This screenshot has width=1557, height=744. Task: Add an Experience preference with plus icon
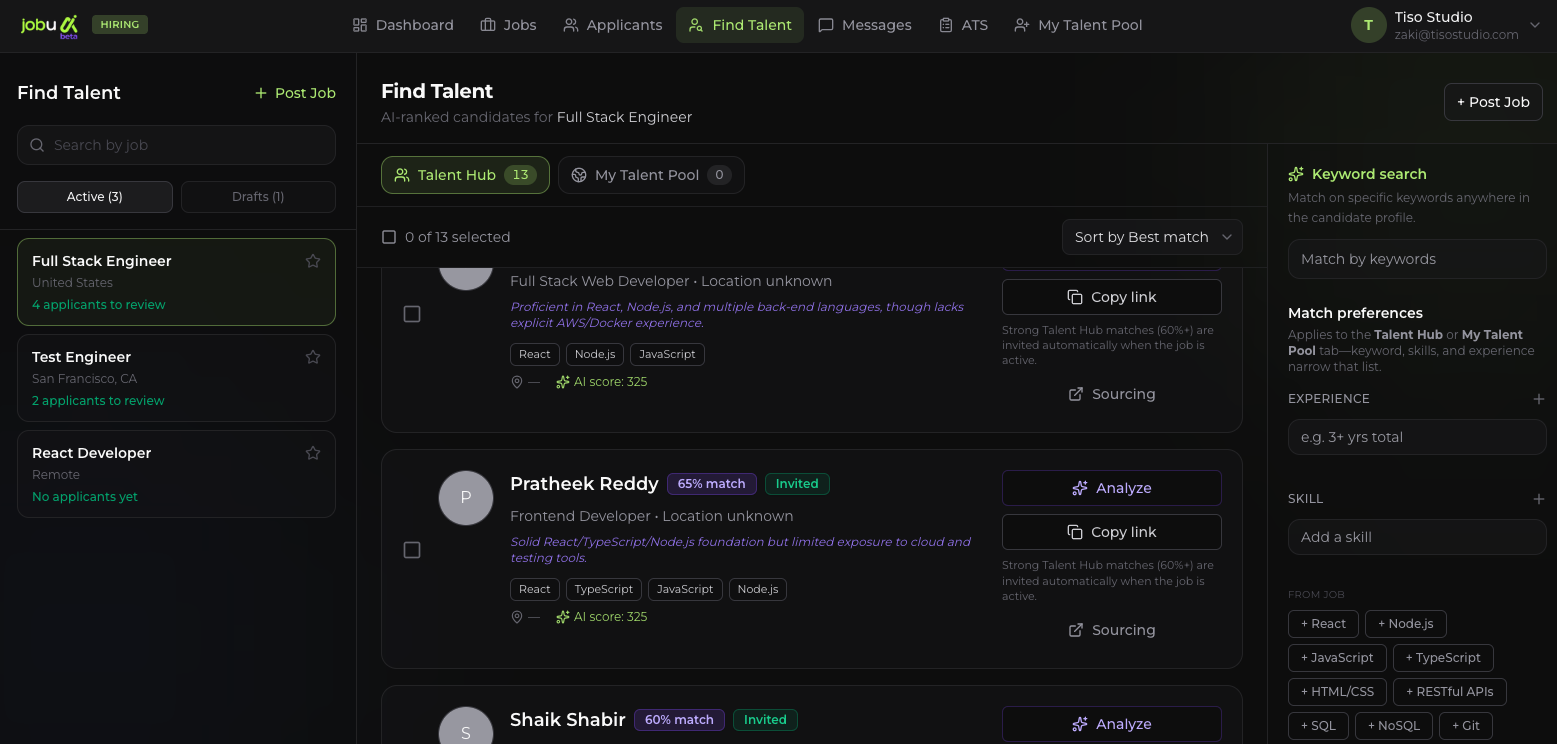(1538, 399)
